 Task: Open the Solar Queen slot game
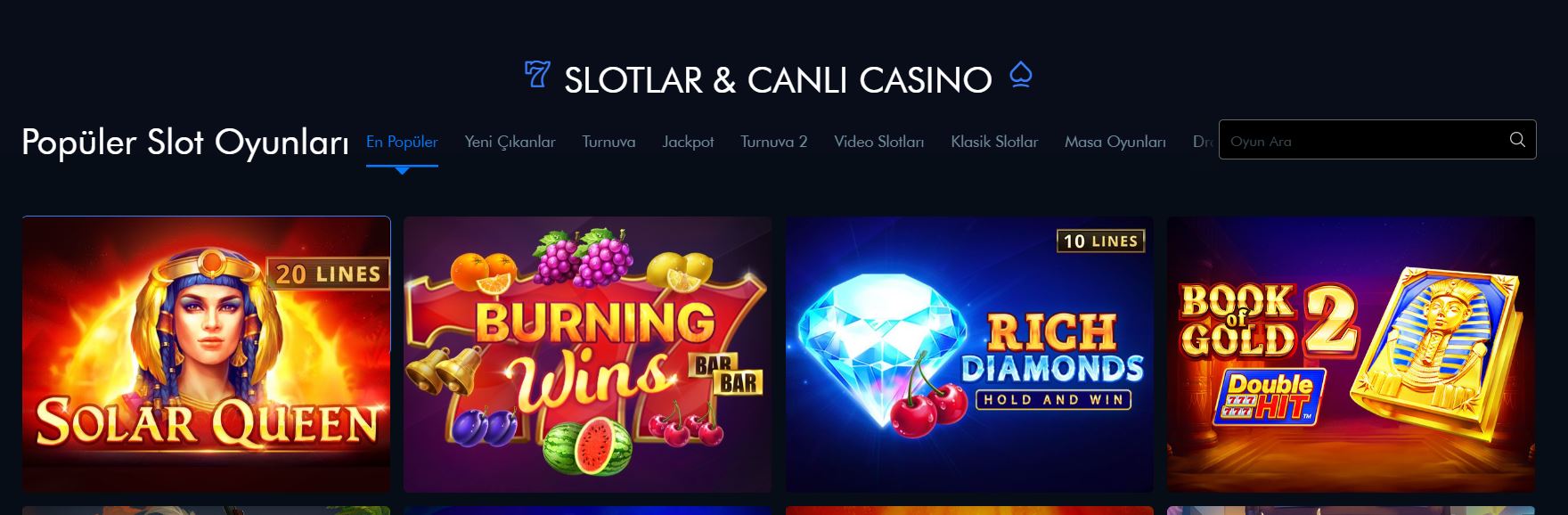point(206,354)
